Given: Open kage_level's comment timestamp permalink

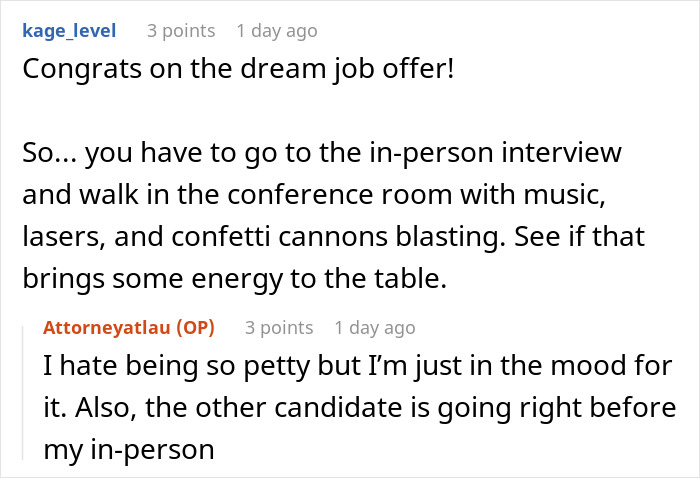Looking at the screenshot, I should [x=277, y=31].
